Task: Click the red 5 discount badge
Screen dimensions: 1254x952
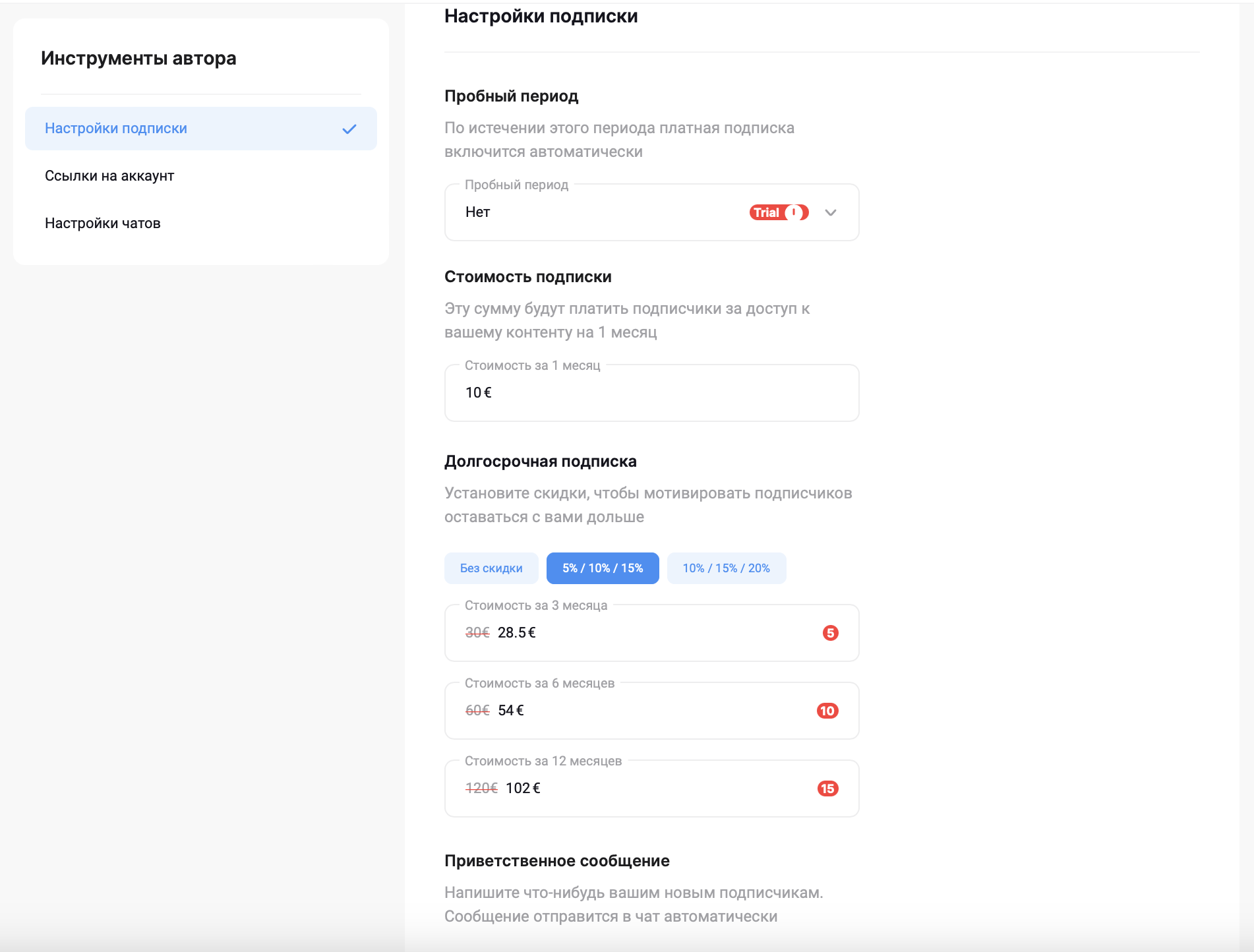Action: (x=830, y=633)
